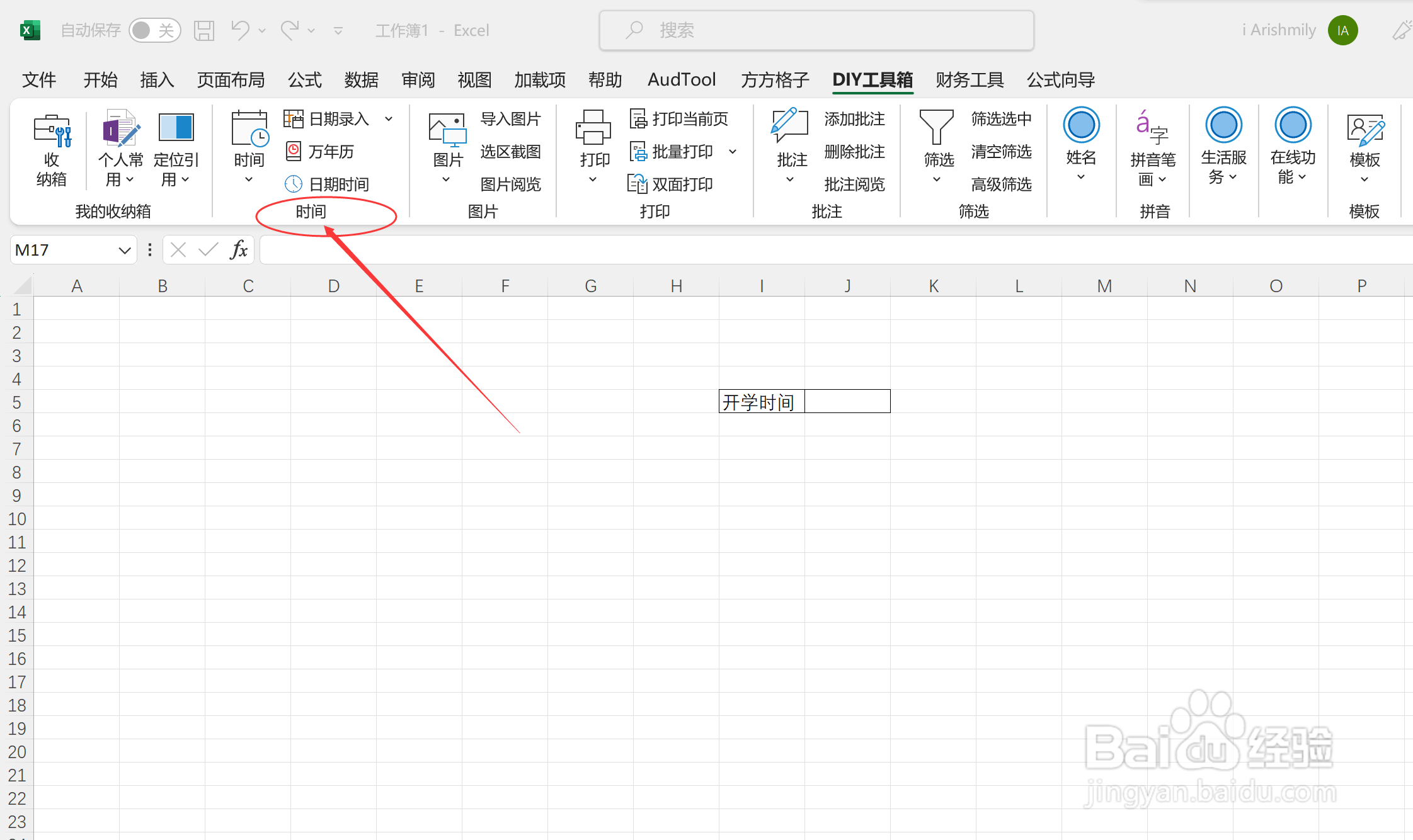This screenshot has height=840, width=1413.
Task: Click the formula bar confirm checkmark
Action: click(x=208, y=250)
